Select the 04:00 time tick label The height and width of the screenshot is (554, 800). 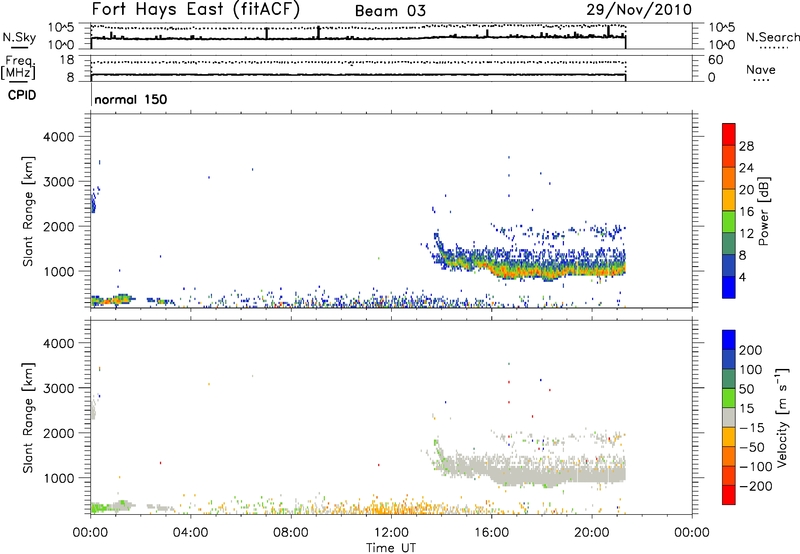(190, 533)
